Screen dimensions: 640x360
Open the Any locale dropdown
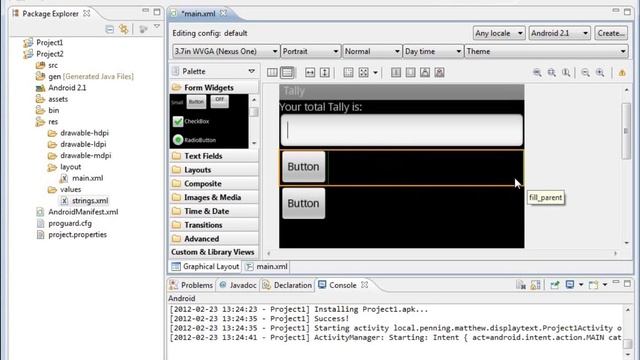pos(499,33)
